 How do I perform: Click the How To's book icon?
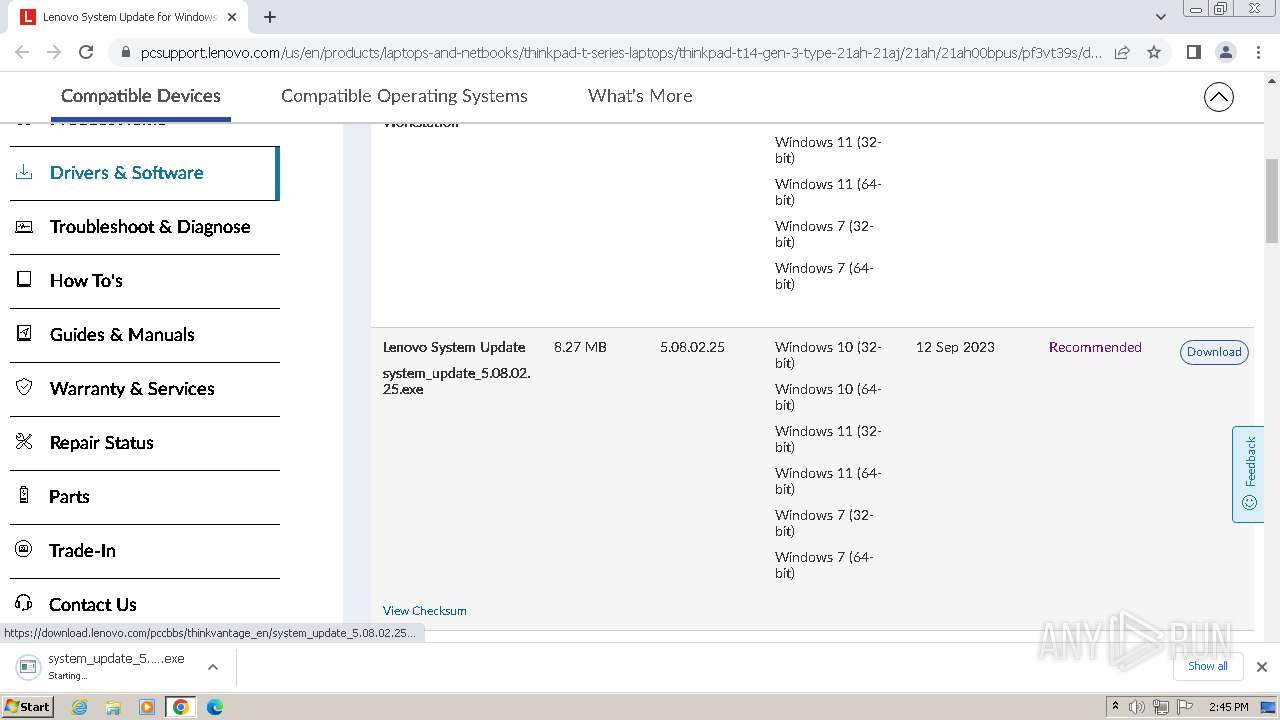(24, 280)
